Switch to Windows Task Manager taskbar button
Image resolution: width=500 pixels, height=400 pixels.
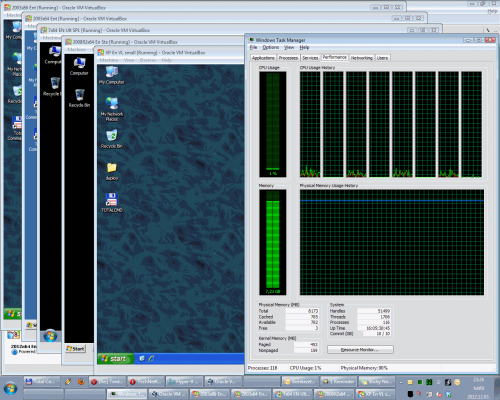click(127, 394)
